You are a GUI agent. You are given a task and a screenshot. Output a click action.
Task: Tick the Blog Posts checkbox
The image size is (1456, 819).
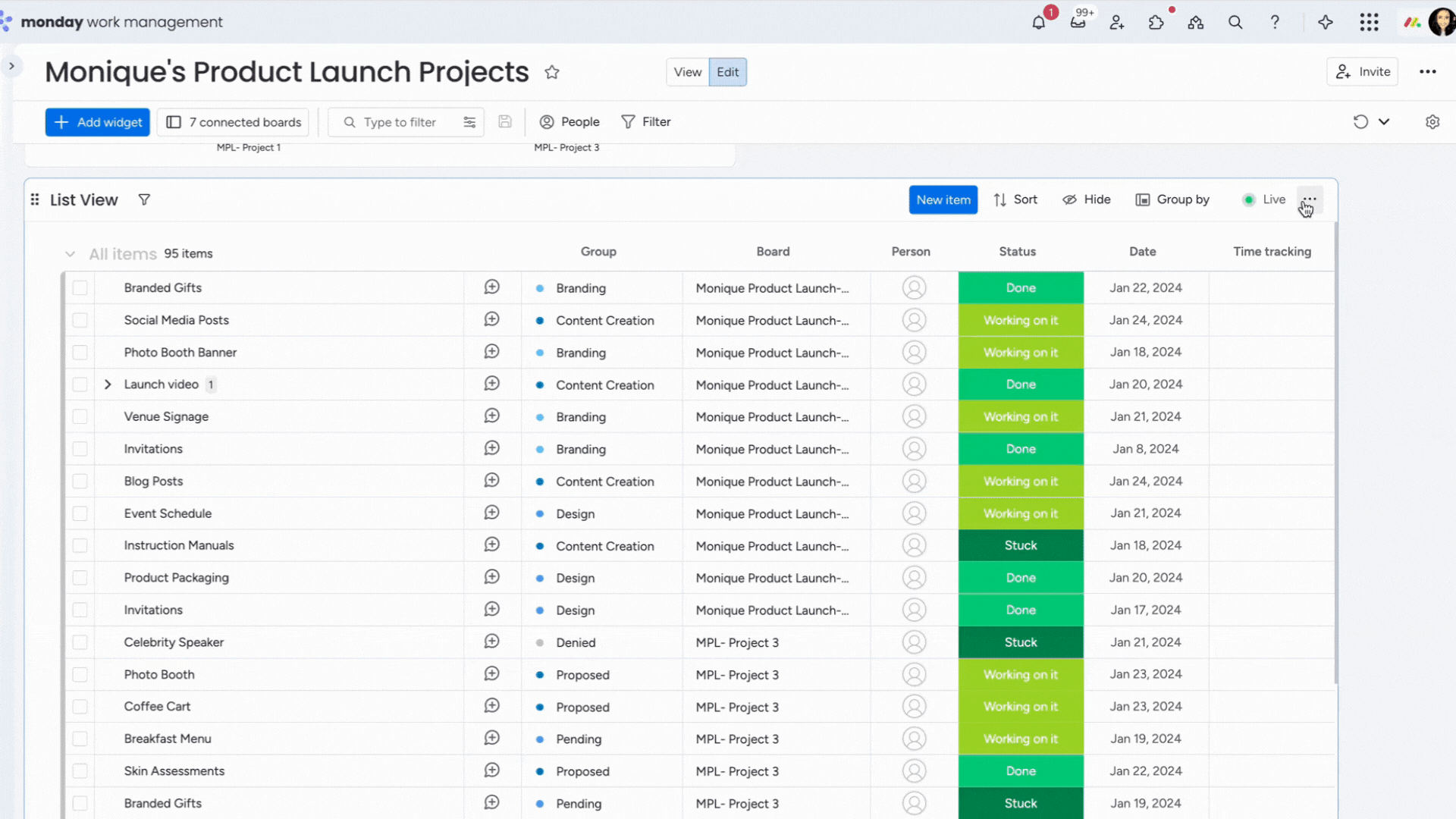point(80,482)
